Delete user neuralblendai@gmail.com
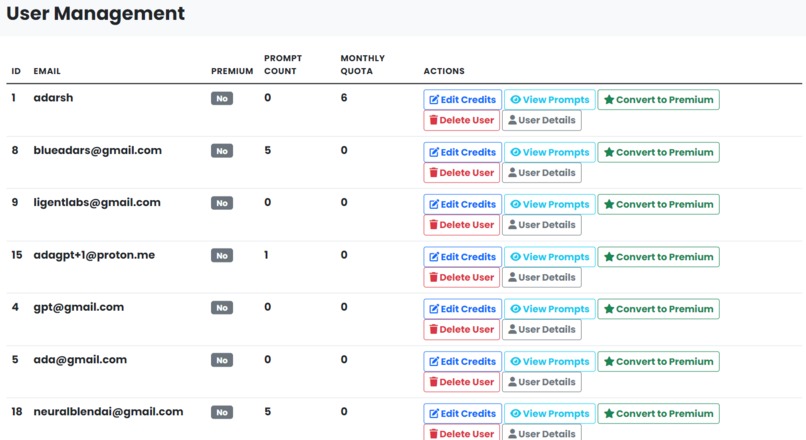This screenshot has width=806, height=440. [x=462, y=433]
